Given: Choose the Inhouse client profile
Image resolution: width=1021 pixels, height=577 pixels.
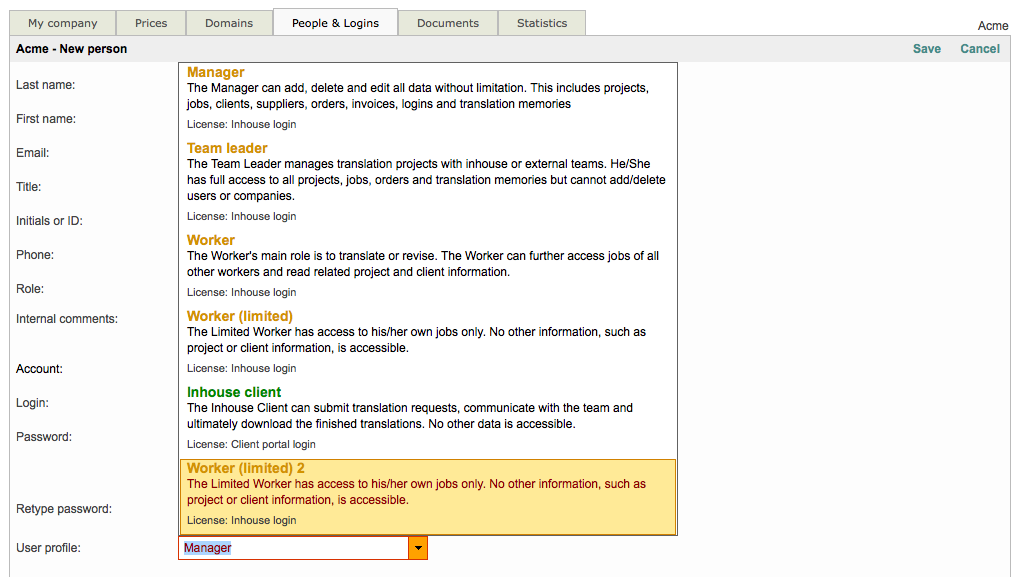Looking at the screenshot, I should 234,393.
